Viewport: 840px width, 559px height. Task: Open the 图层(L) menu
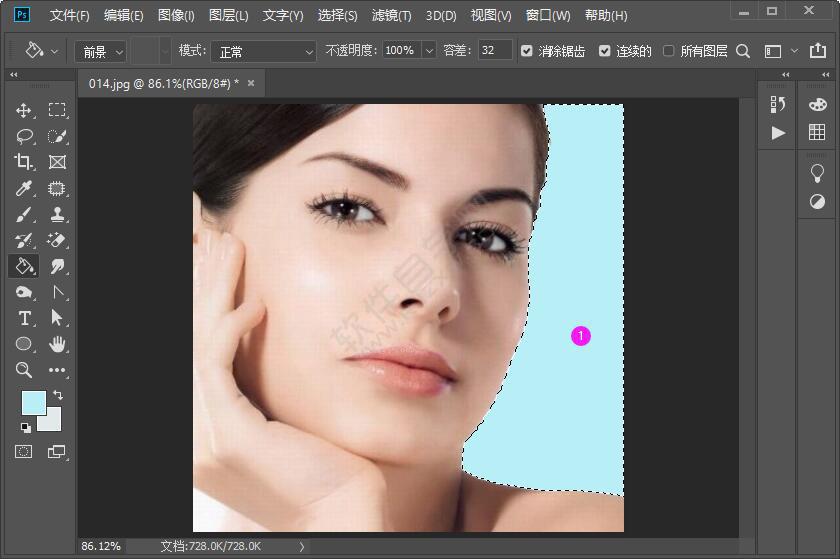(x=229, y=16)
